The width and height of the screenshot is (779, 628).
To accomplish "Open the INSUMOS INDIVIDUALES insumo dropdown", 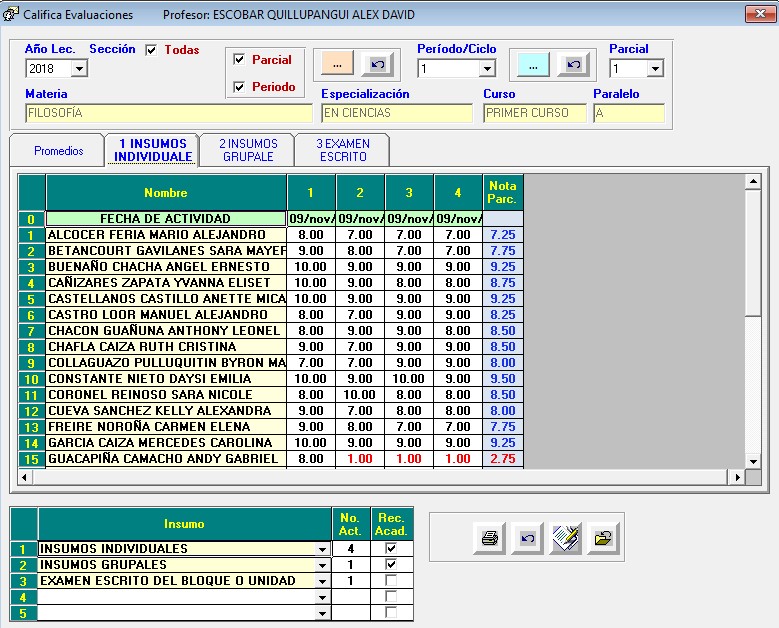I will click(322, 549).
